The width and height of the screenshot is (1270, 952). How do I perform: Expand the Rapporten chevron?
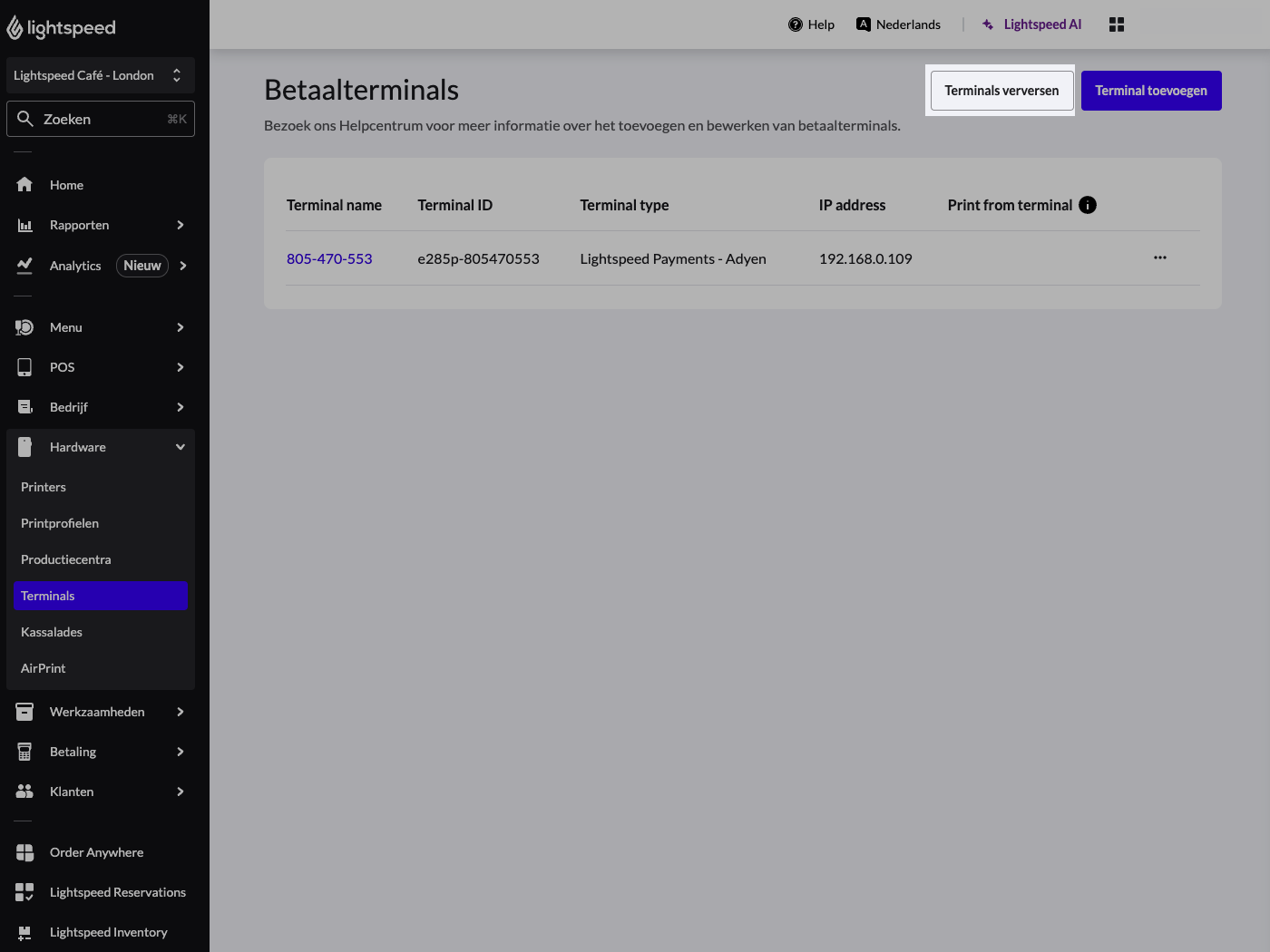pyautogui.click(x=181, y=225)
